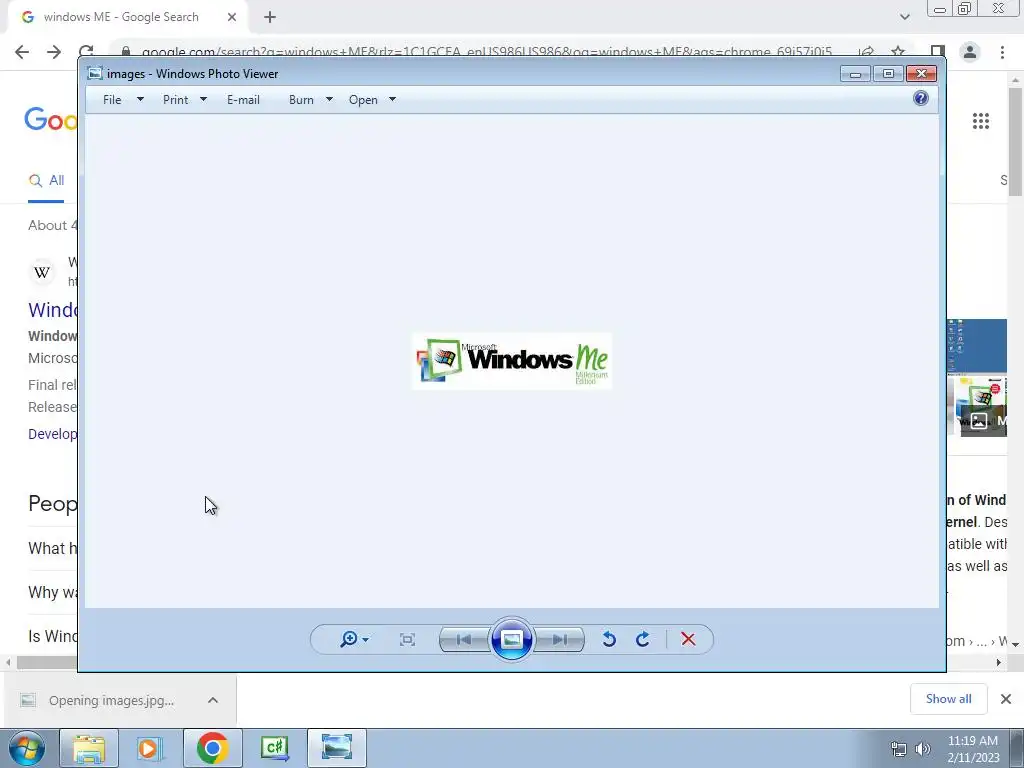
Task: Click the network tray icon
Action: click(x=899, y=749)
